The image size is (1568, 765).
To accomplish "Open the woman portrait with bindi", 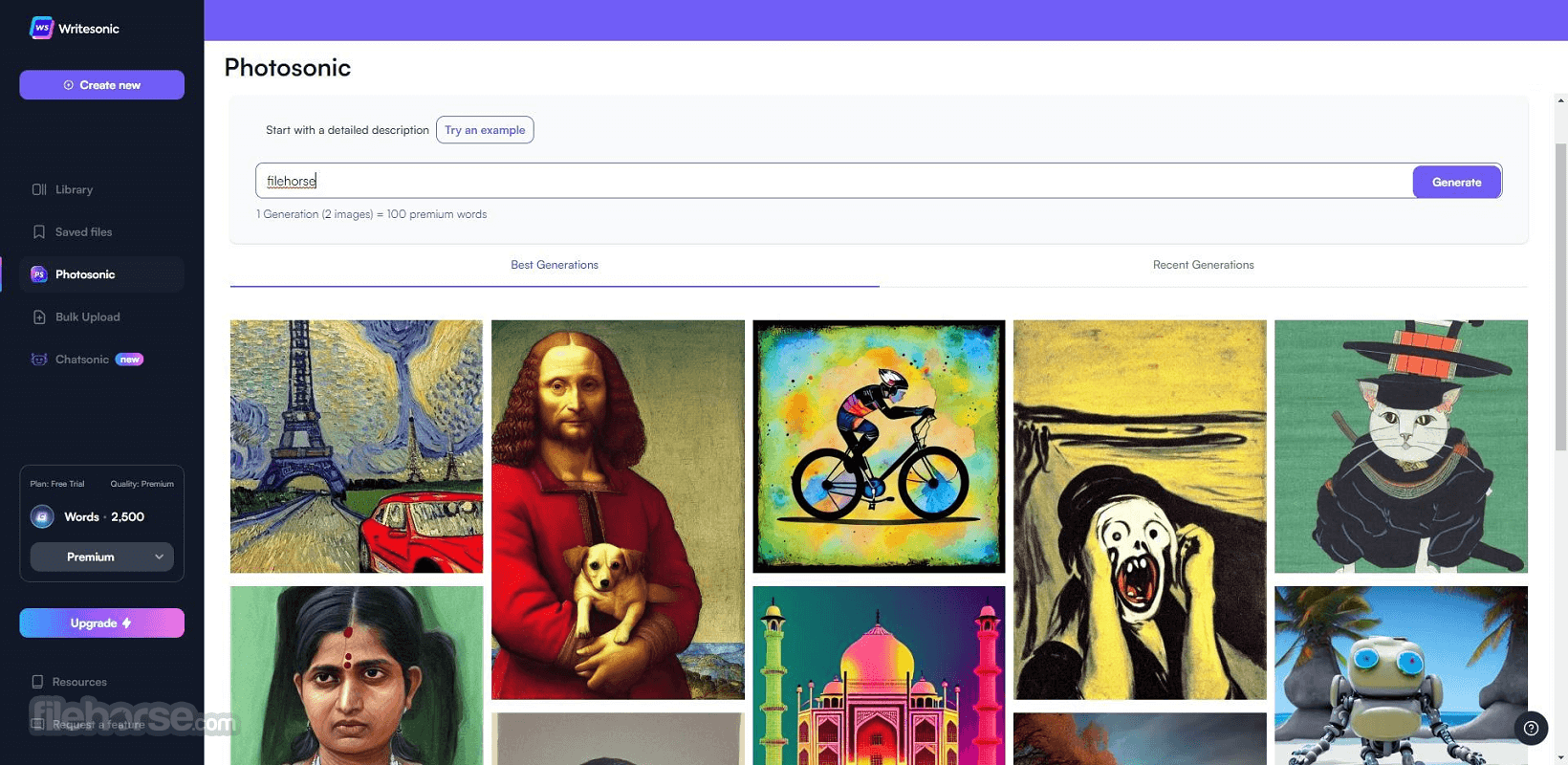I will pyautogui.click(x=357, y=675).
